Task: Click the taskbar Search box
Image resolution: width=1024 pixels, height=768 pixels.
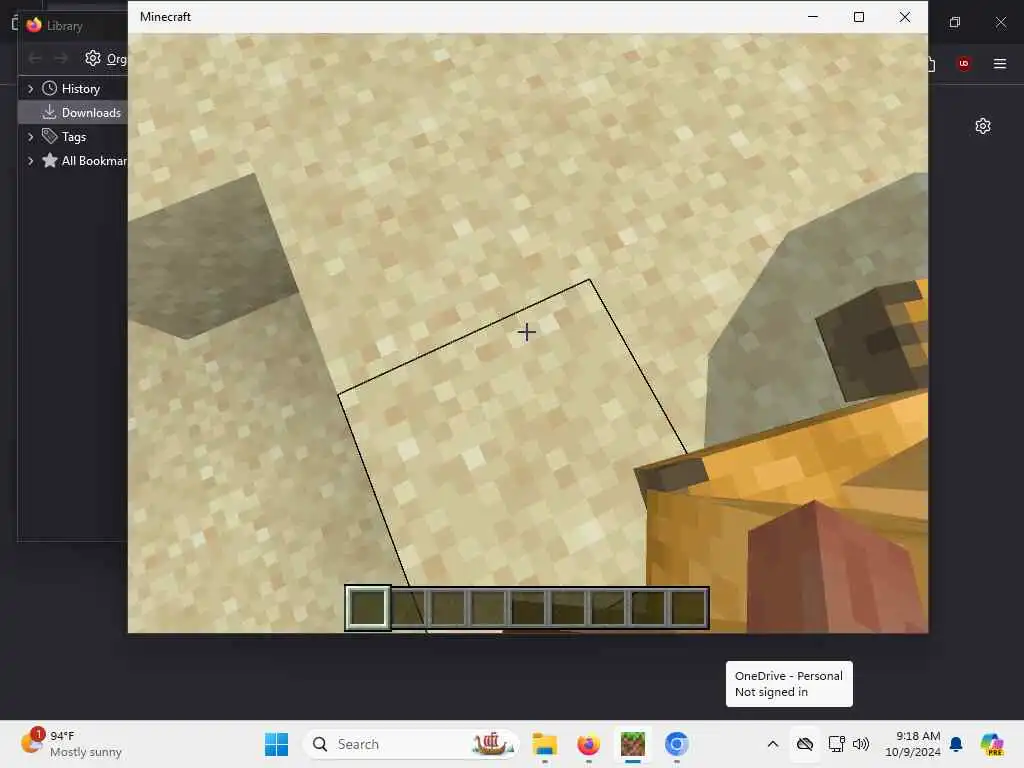Action: point(411,744)
